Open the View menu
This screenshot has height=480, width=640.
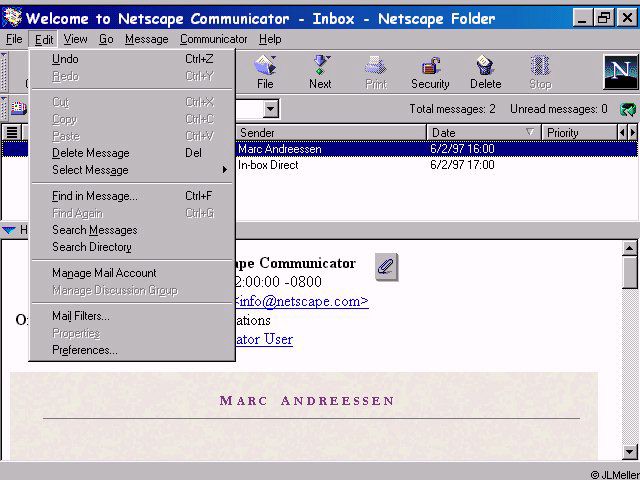pyautogui.click(x=75, y=39)
